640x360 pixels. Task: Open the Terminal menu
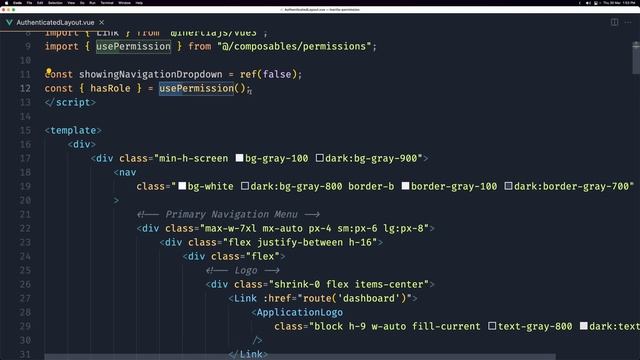click(x=107, y=3)
